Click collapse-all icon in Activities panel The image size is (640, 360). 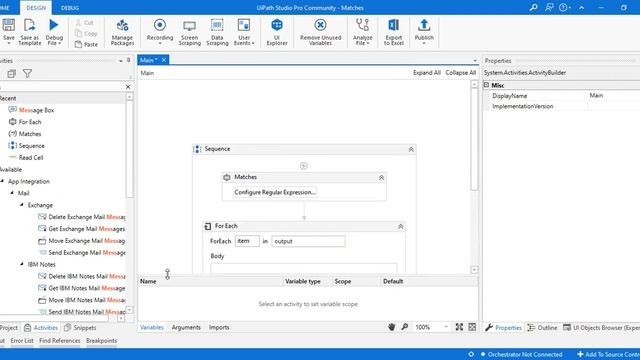tap(11, 73)
